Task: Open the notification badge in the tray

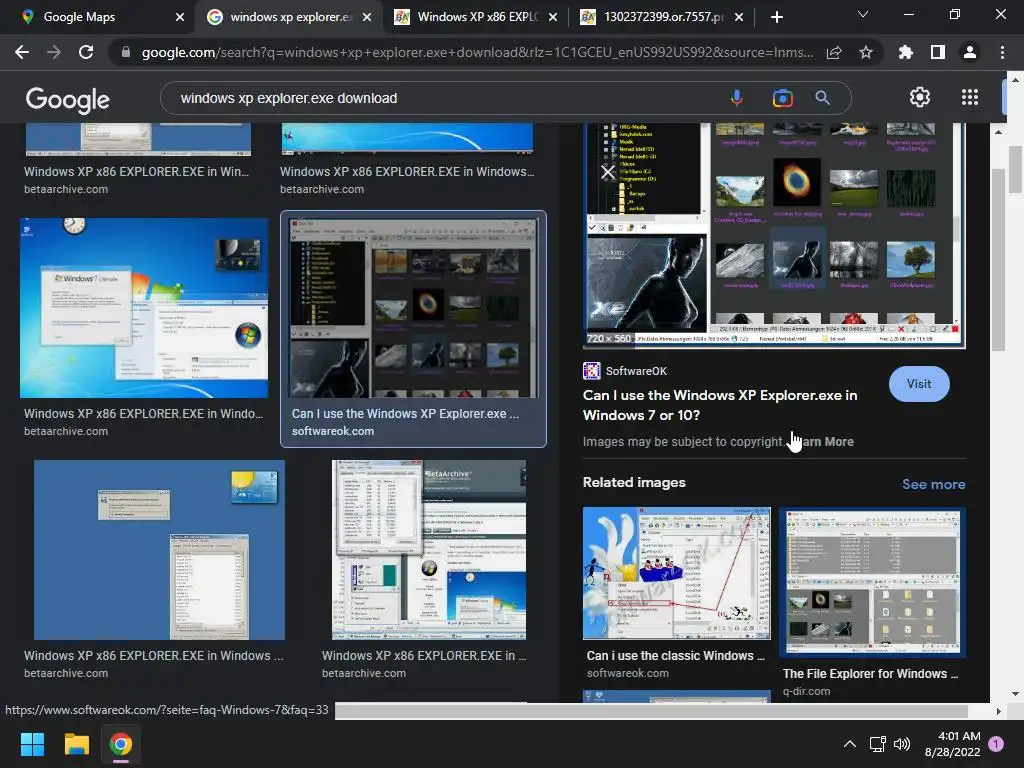Action: click(996, 744)
